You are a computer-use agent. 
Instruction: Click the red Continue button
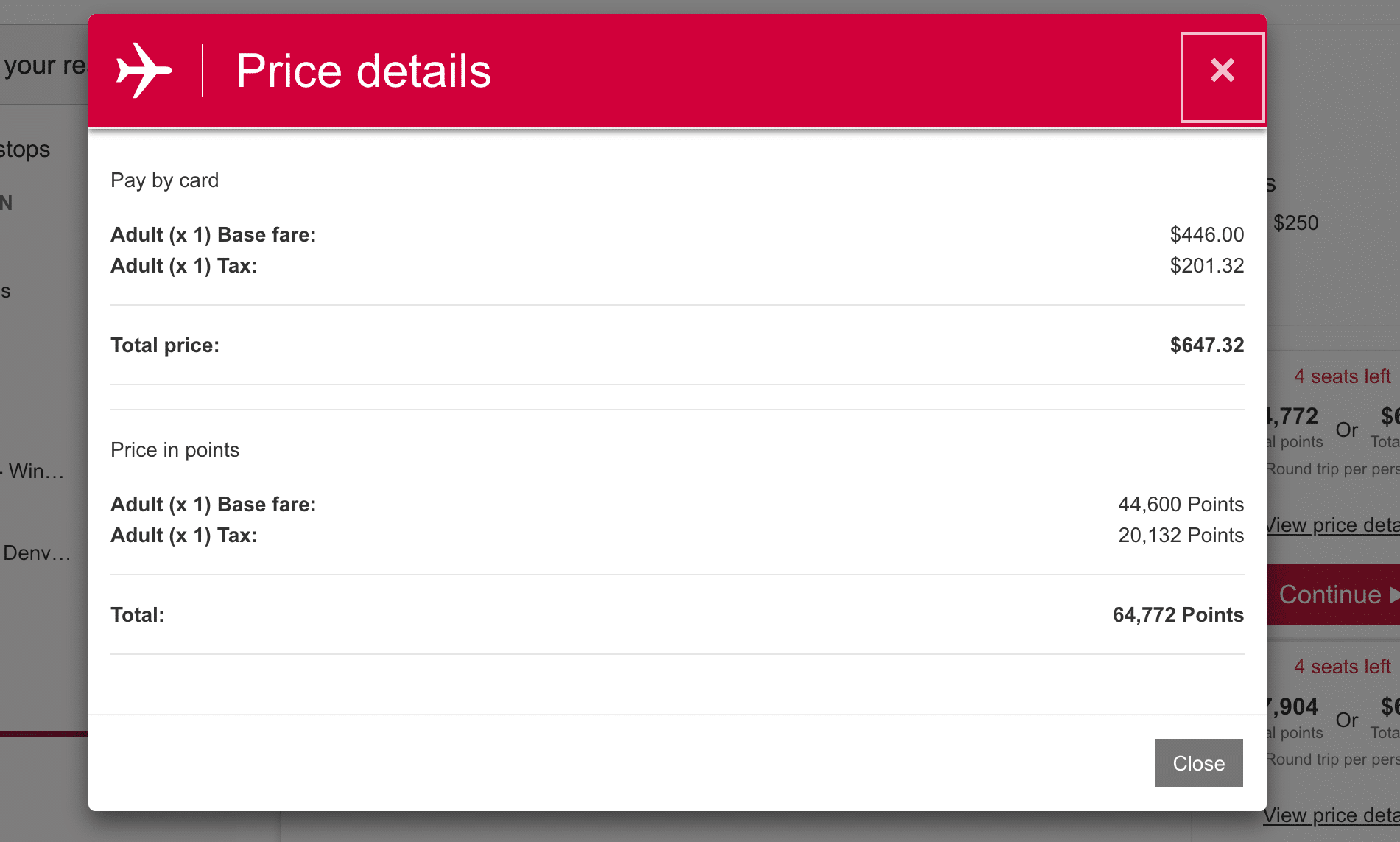tap(1333, 594)
